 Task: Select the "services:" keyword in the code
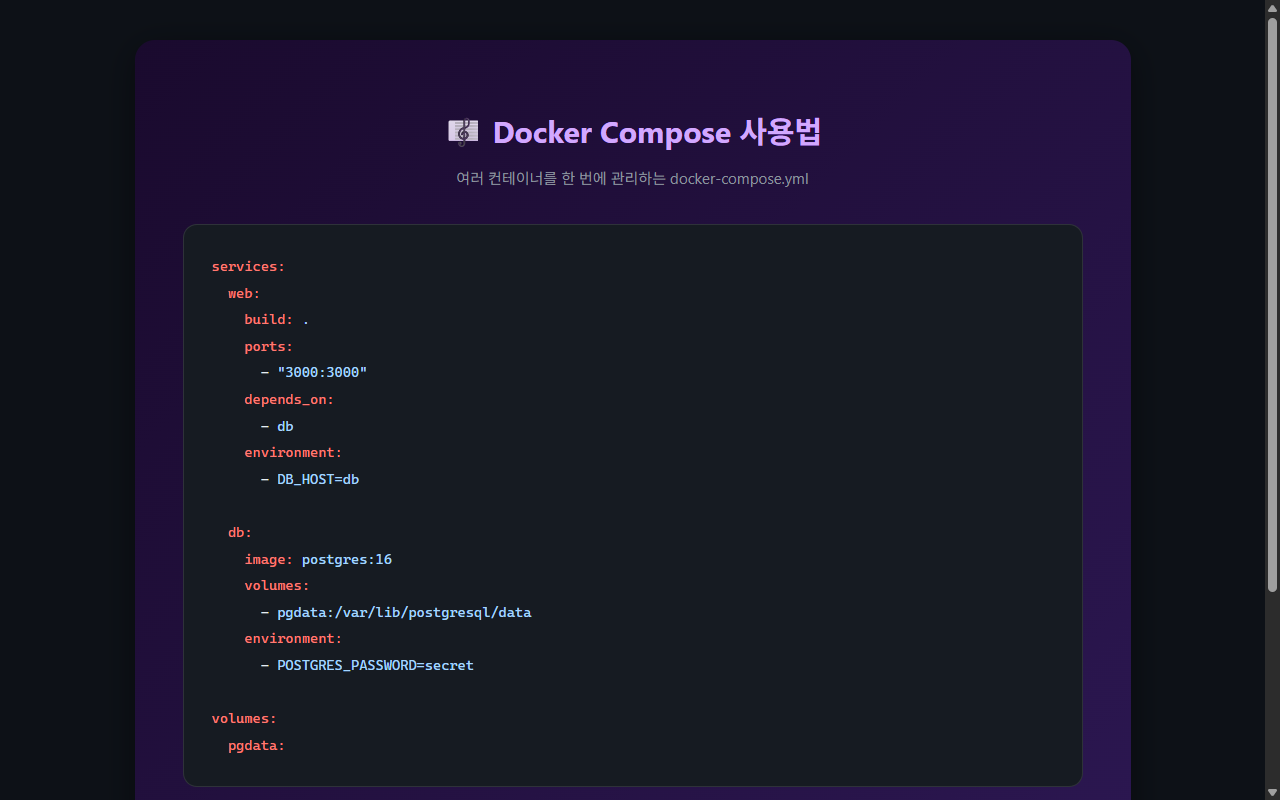pos(247,266)
